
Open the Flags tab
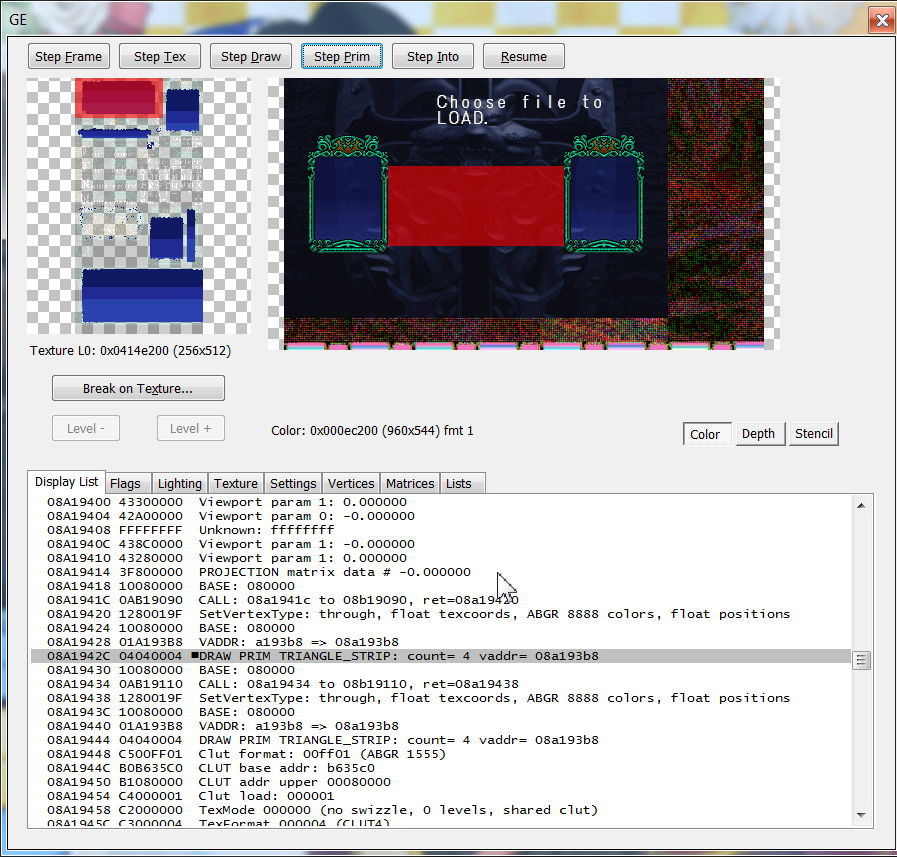[126, 483]
